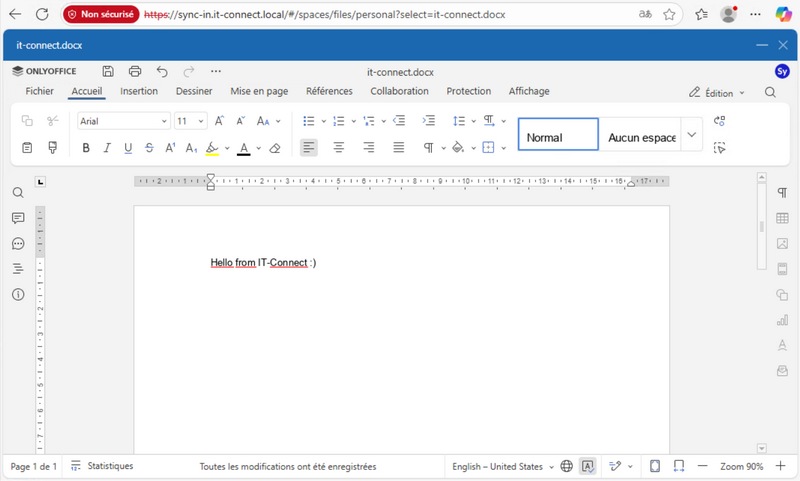The height and width of the screenshot is (481, 800).
Task: Select the Aucun espace style
Action: coord(641,137)
